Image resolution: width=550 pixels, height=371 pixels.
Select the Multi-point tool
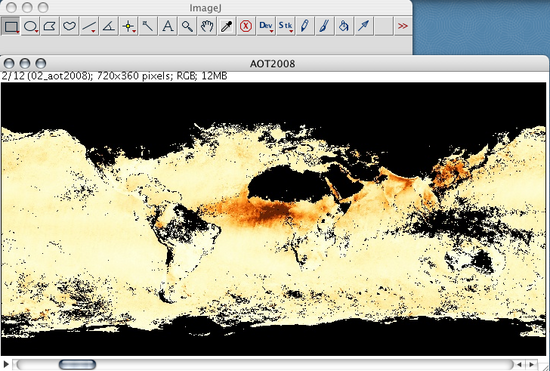(x=128, y=26)
